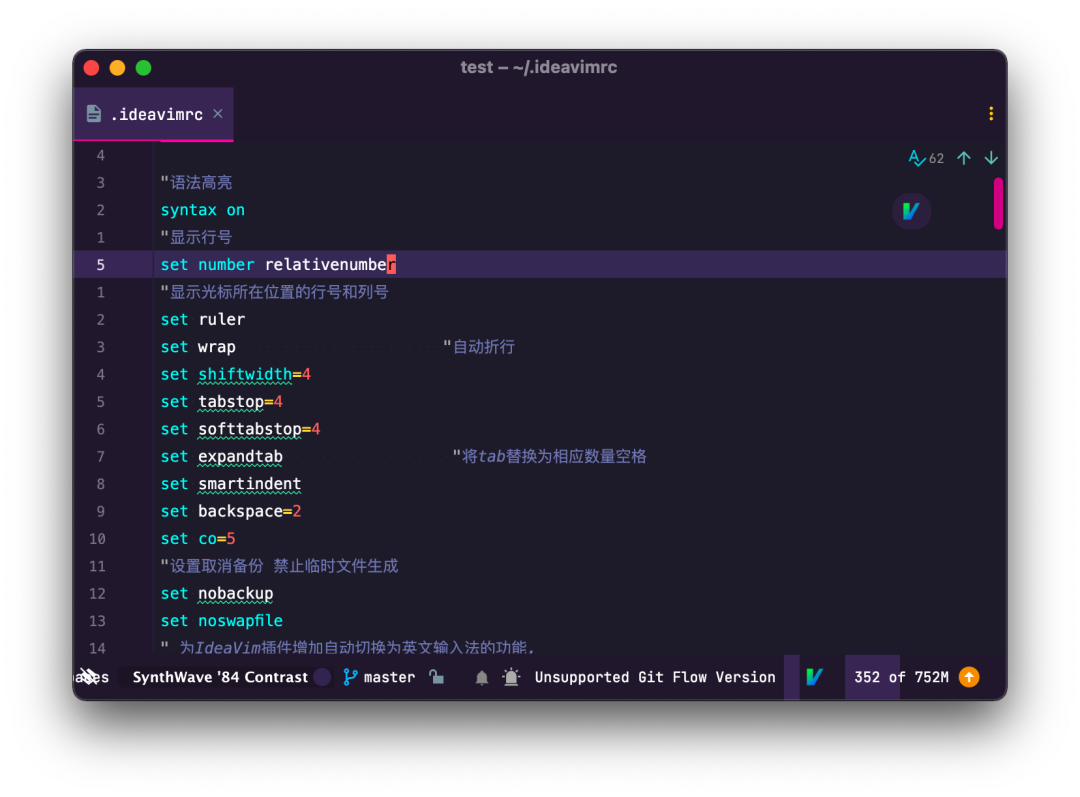Click Unsupported Git Flow Version status entry

tap(655, 677)
